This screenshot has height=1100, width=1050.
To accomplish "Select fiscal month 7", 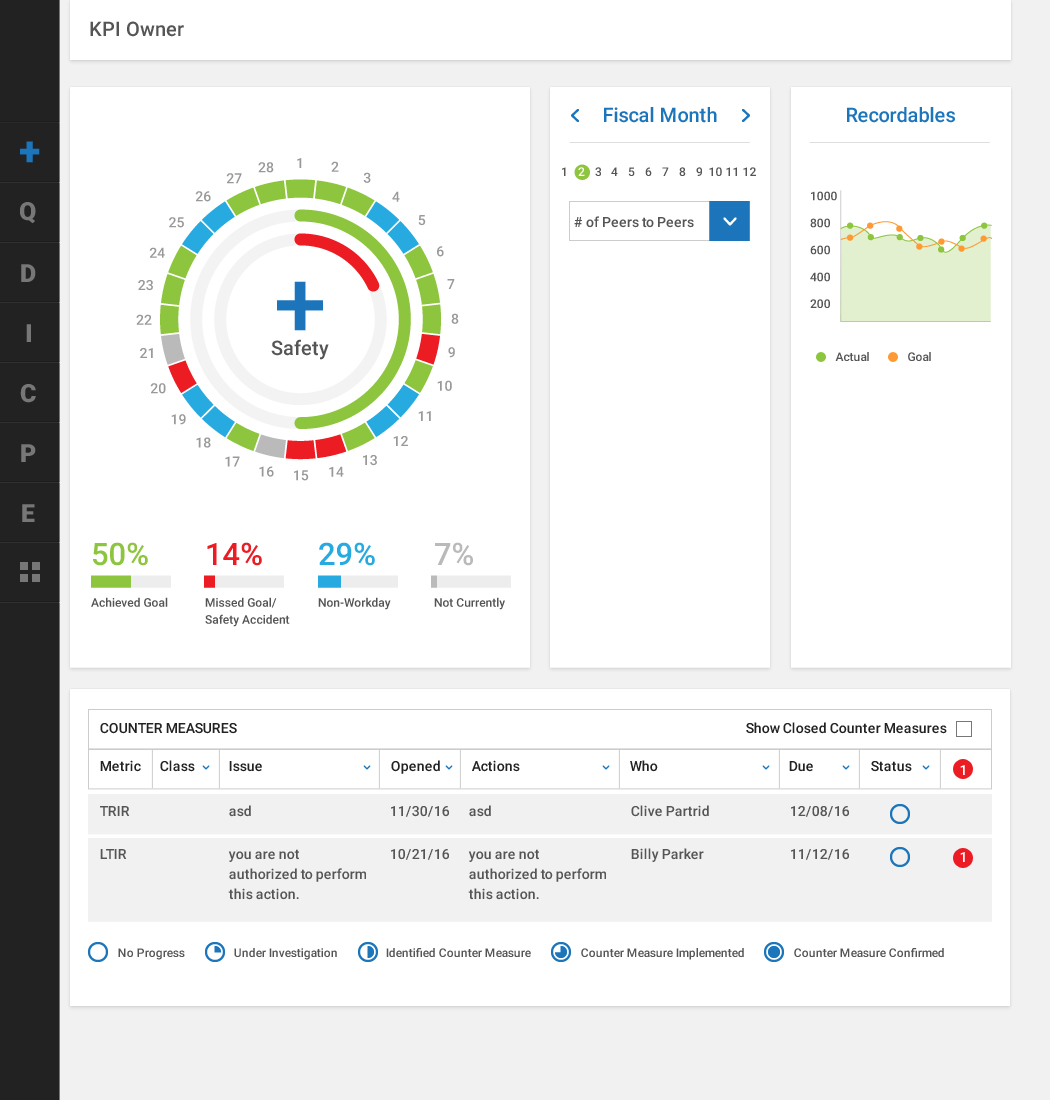I will coord(665,172).
